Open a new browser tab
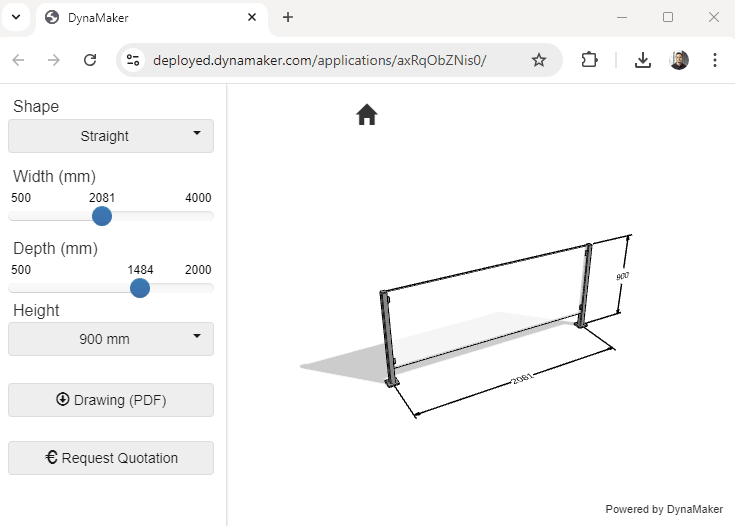This screenshot has height=526, width=735. pos(288,17)
